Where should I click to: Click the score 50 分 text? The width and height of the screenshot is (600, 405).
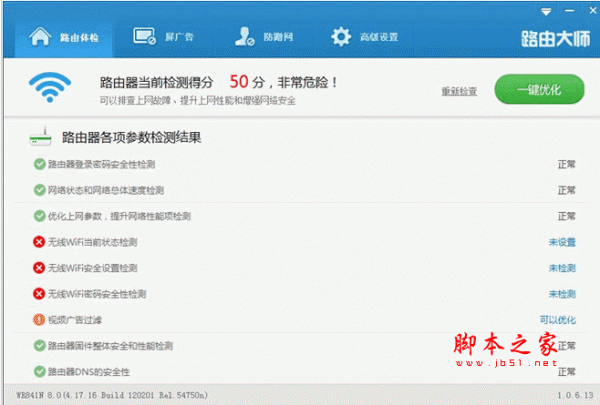coord(247,82)
